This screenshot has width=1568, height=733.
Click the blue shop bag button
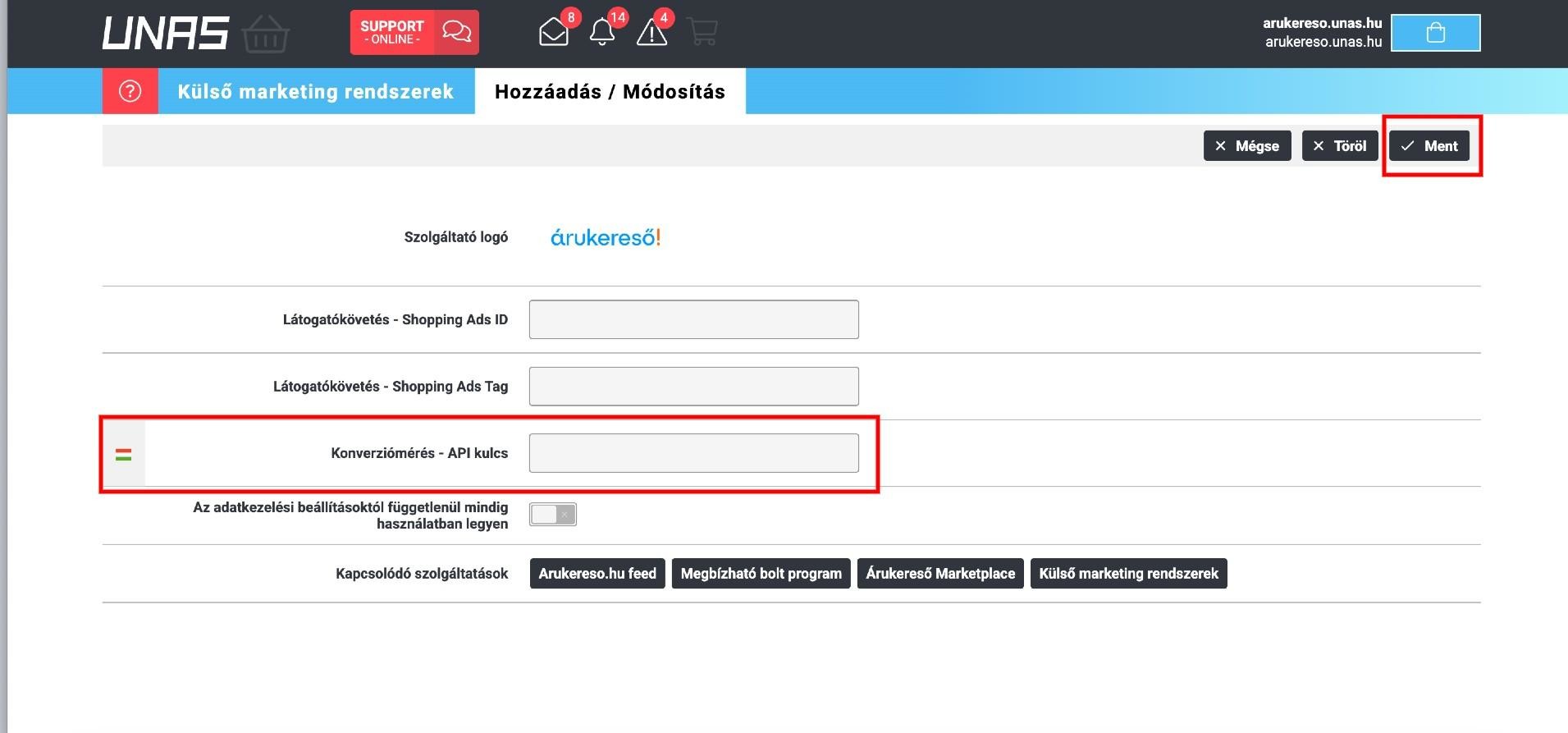point(1436,33)
